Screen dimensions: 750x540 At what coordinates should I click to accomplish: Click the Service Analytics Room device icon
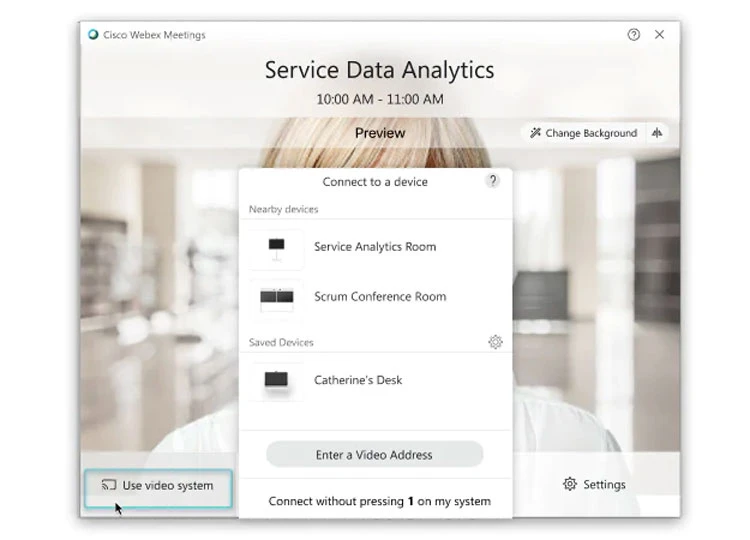coord(276,249)
